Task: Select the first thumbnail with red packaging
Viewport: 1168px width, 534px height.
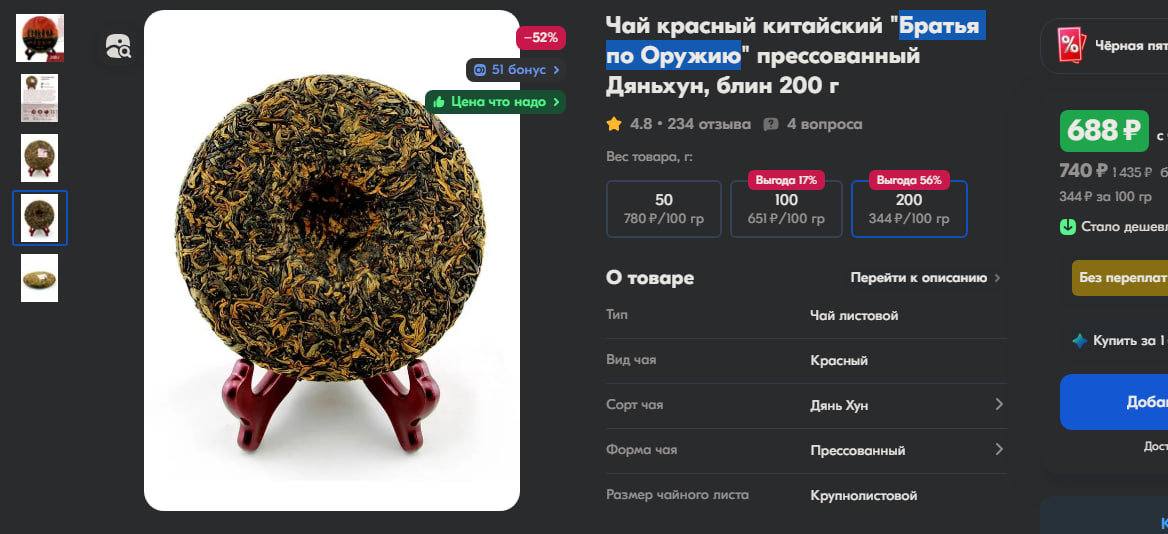Action: click(x=39, y=38)
